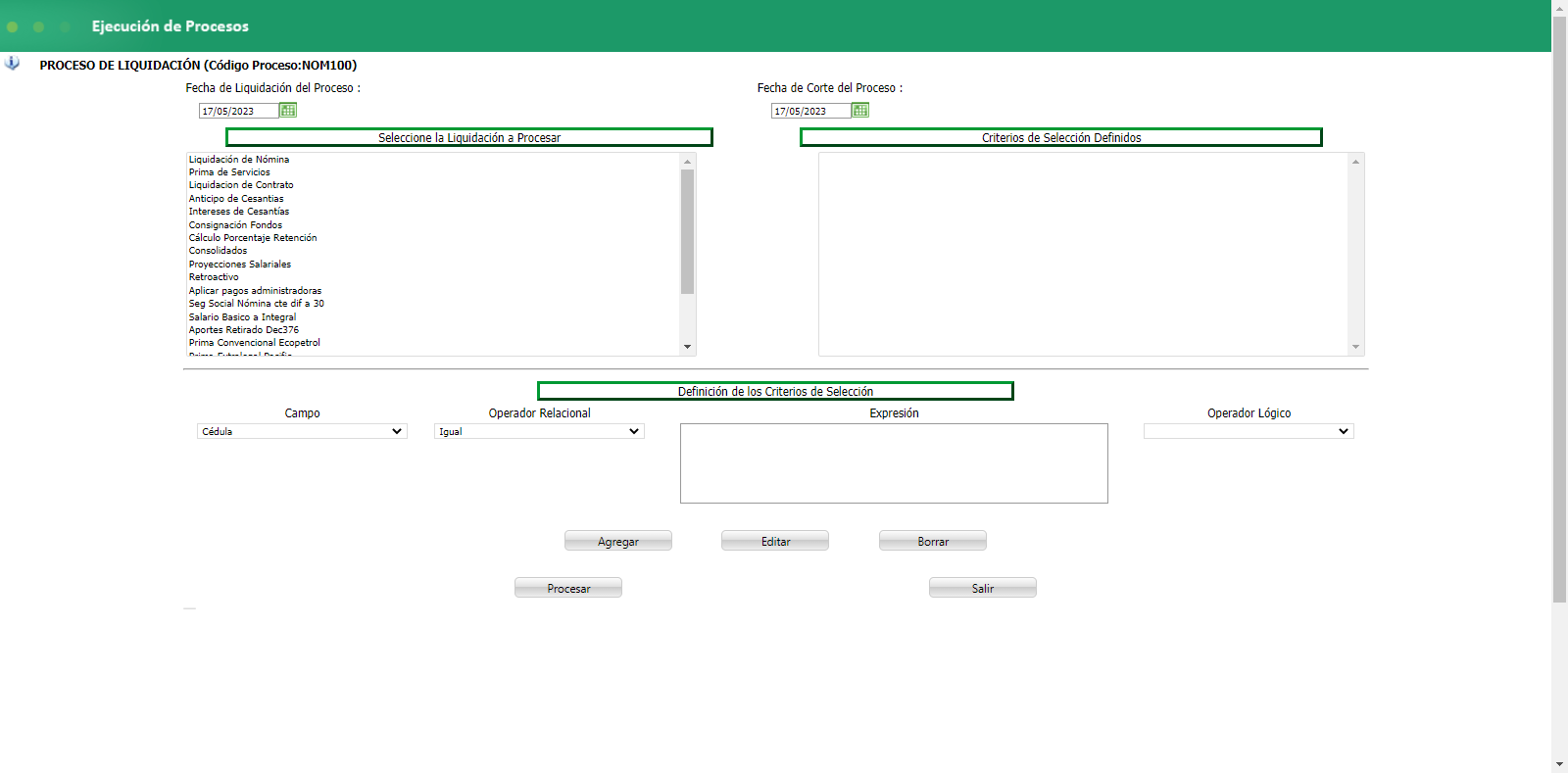
Task: Click the Editar button
Action: (775, 541)
